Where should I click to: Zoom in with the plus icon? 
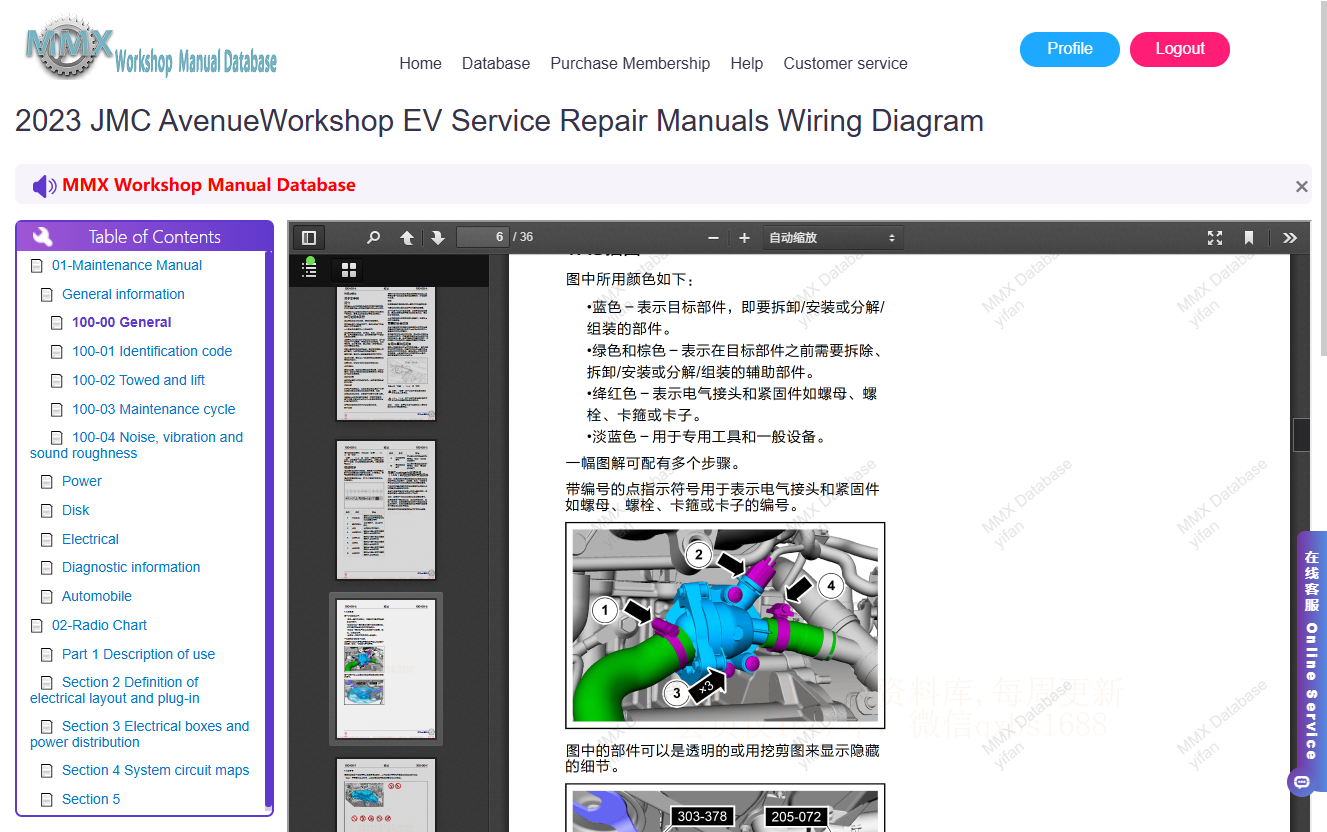744,238
